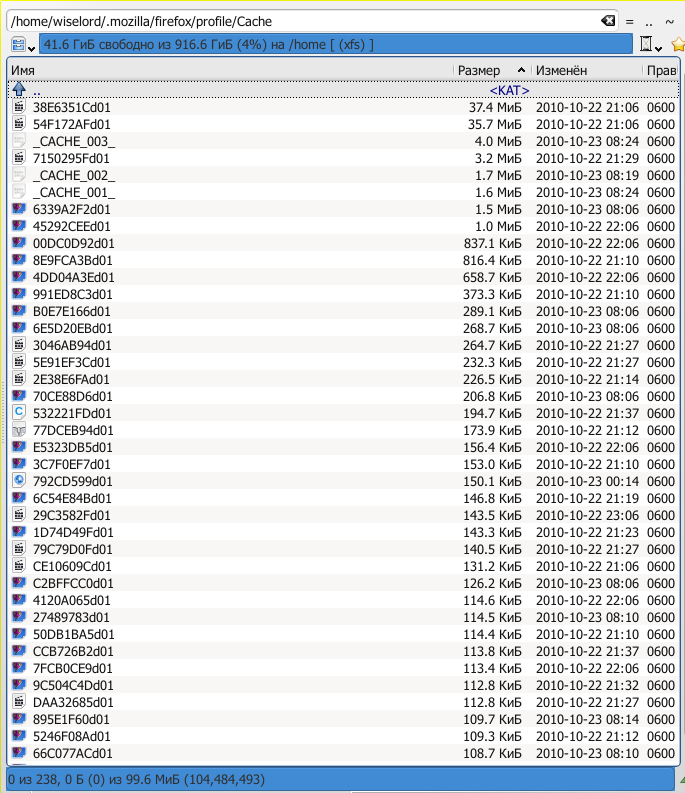Open the drive list dropdown icon

coord(22,45)
